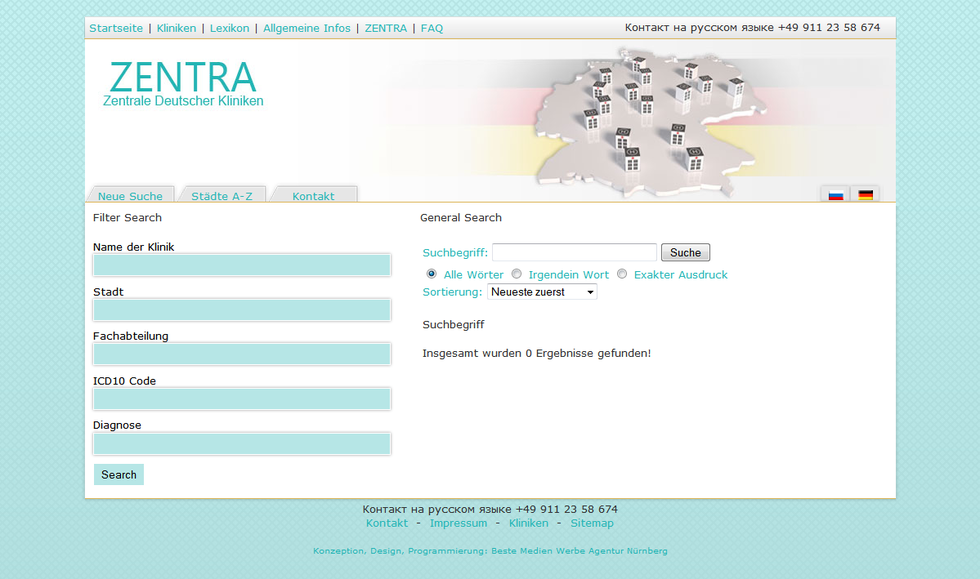Open footer Kontakt link

(x=387, y=523)
